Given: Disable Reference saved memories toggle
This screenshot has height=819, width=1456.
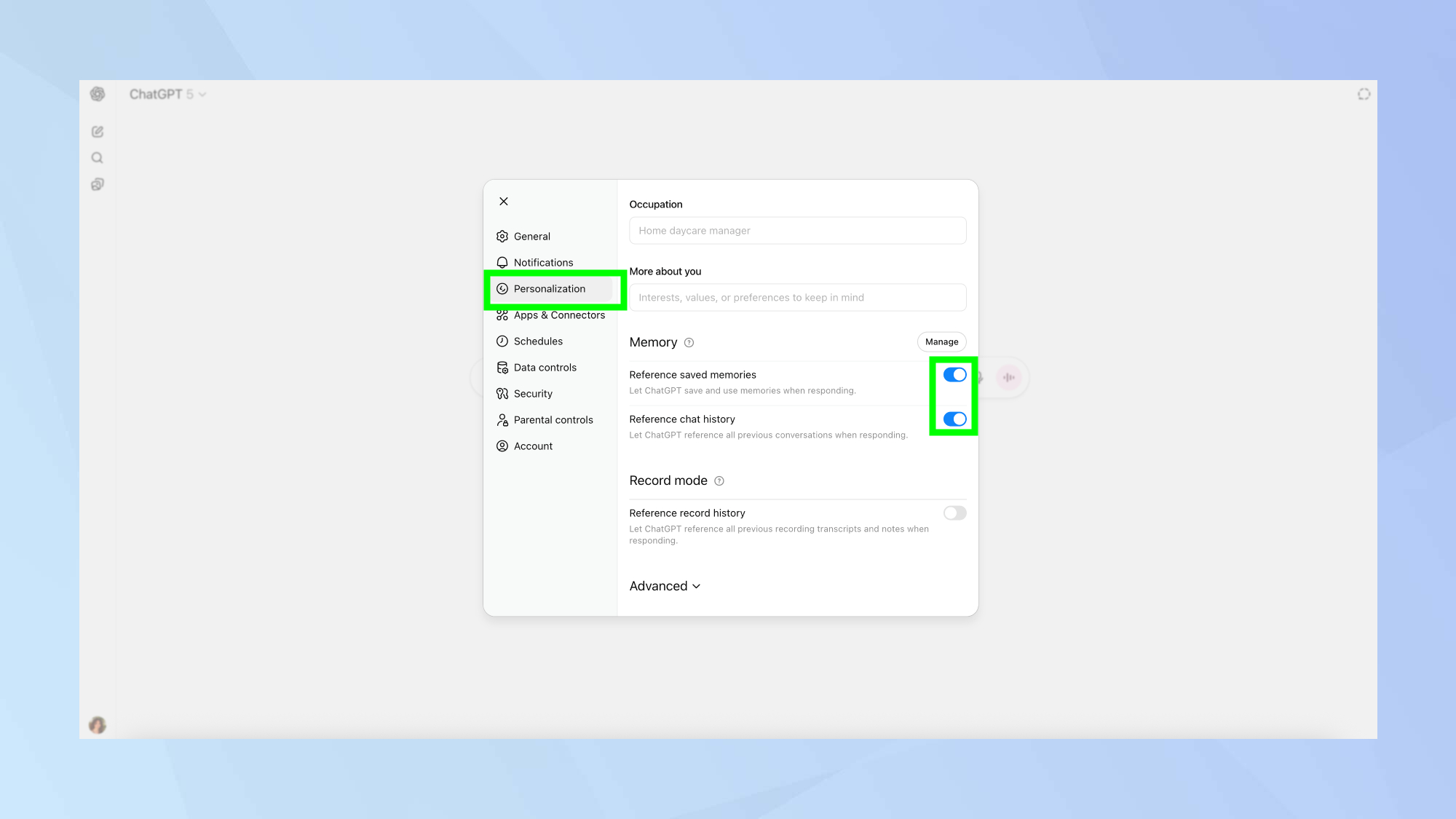Looking at the screenshot, I should [954, 375].
